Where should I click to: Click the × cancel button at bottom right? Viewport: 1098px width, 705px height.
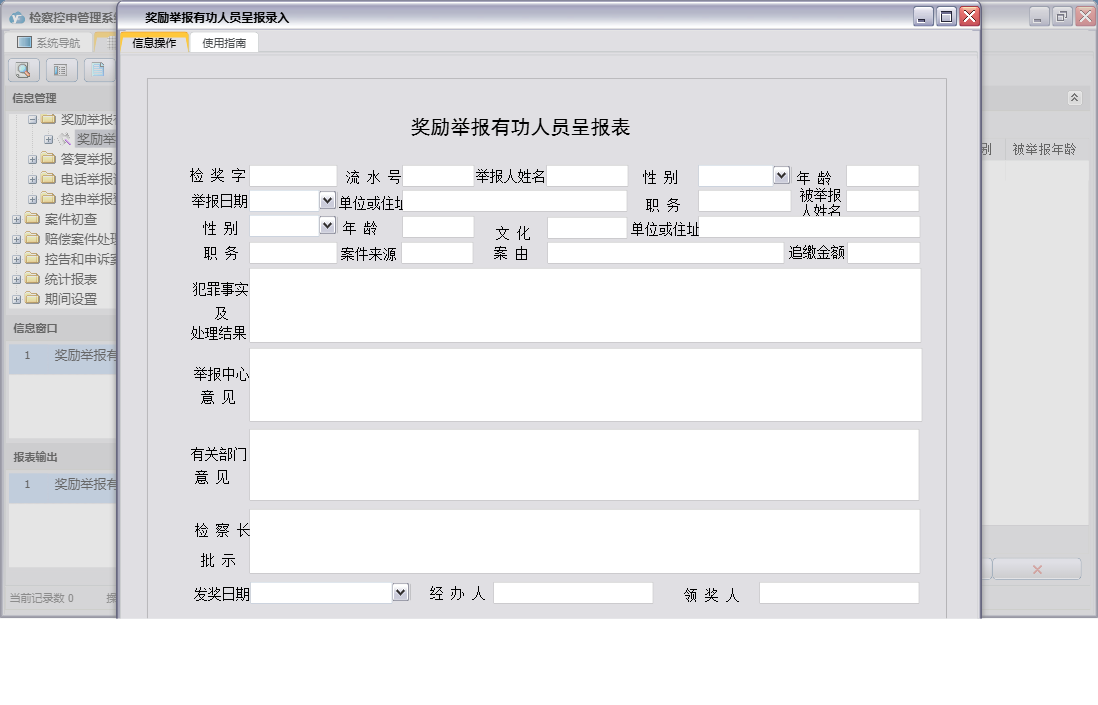tap(1037, 568)
